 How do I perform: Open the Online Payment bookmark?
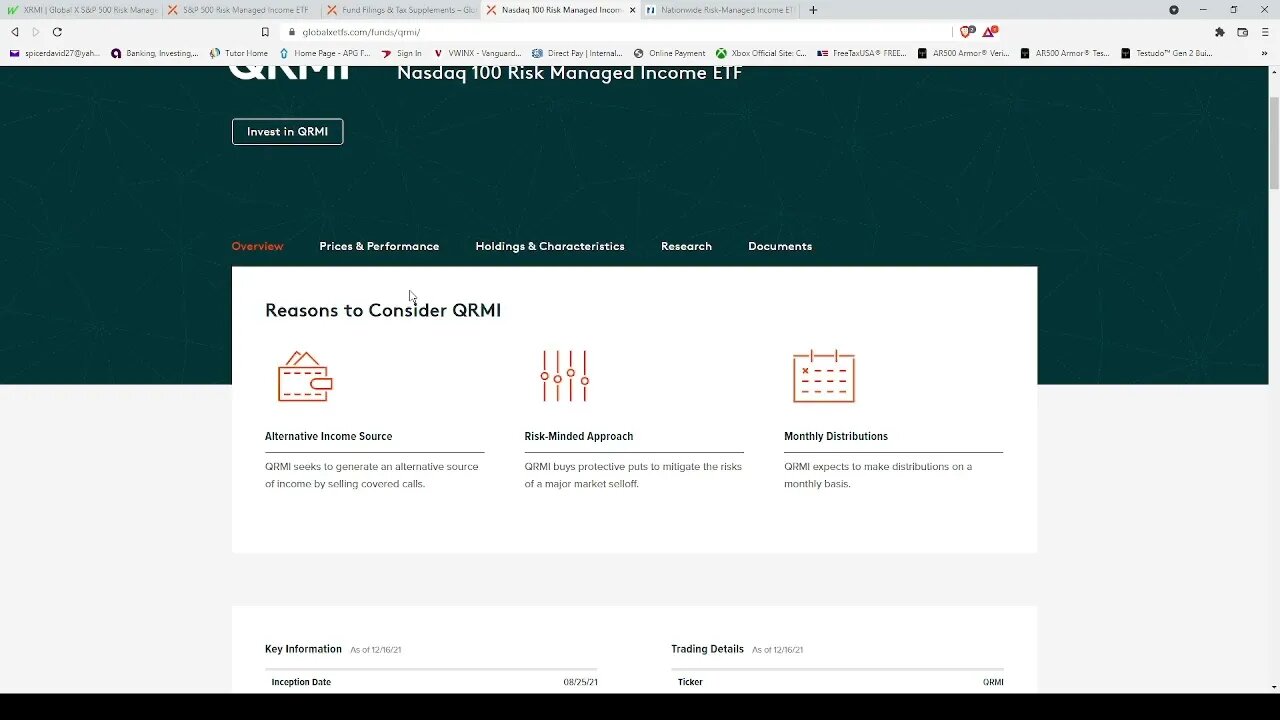point(669,53)
